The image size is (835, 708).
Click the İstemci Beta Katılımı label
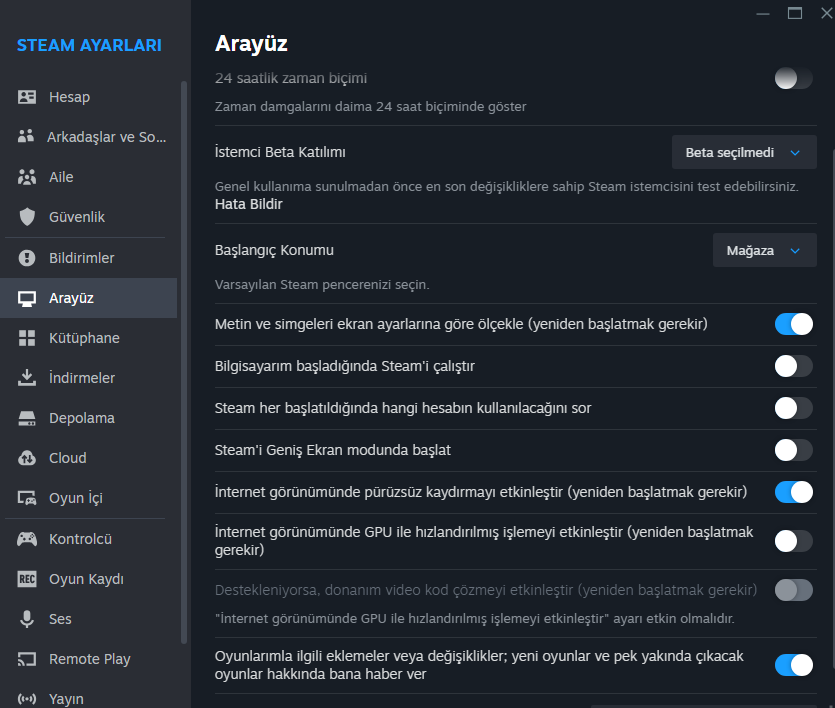pyautogui.click(x=280, y=152)
